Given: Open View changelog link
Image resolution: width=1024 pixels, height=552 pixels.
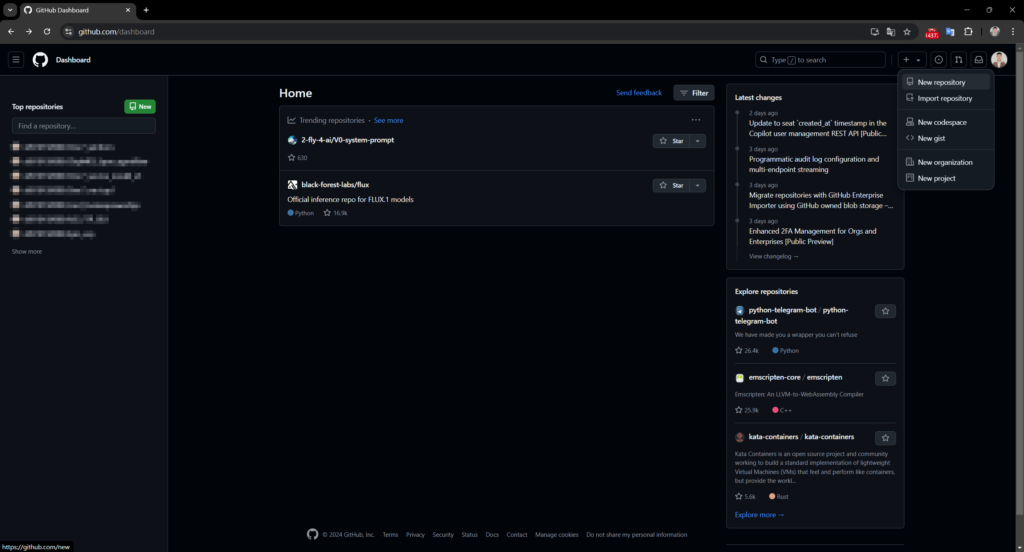Looking at the screenshot, I should (773, 256).
